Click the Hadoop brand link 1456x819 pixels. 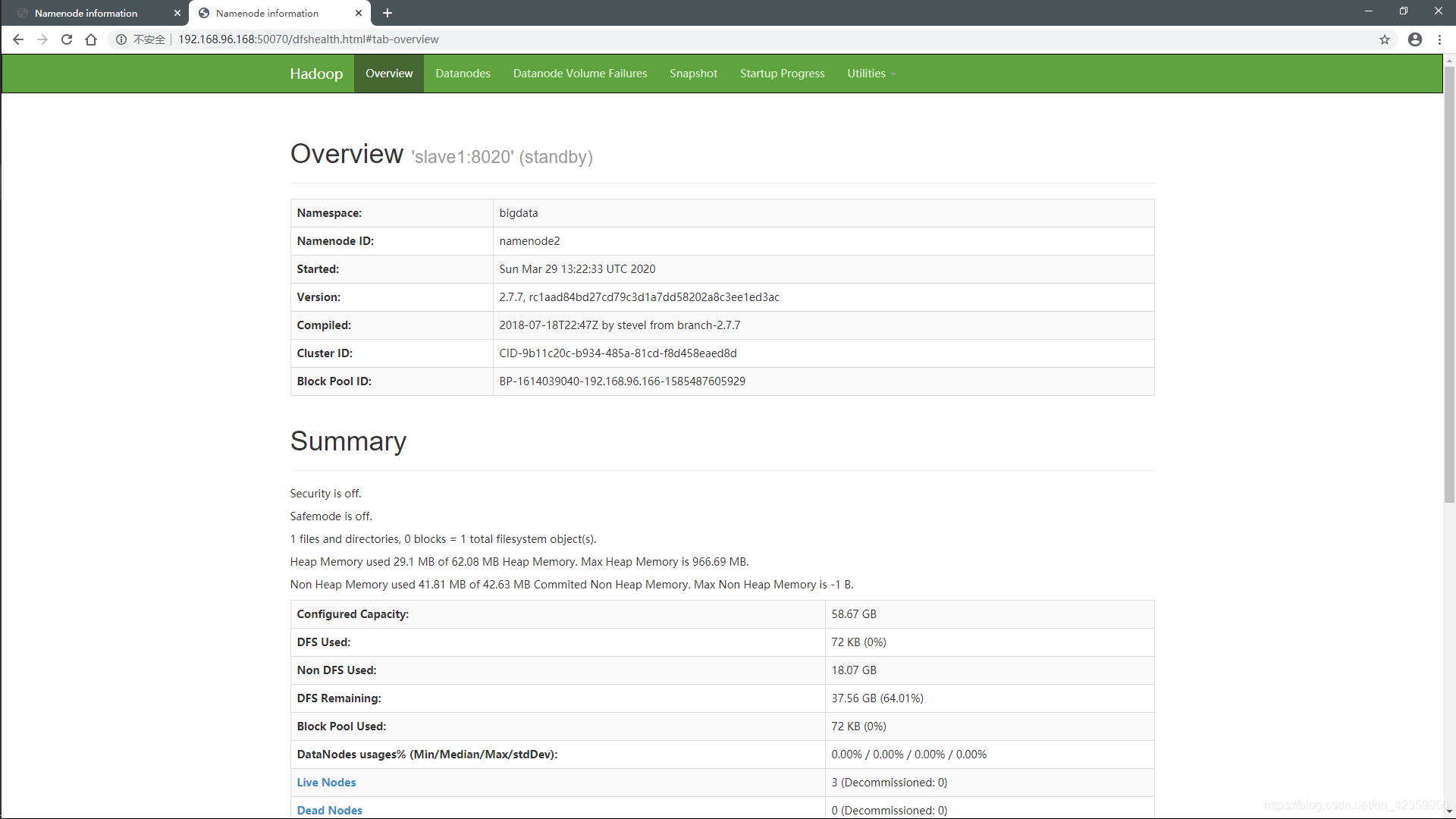316,74
